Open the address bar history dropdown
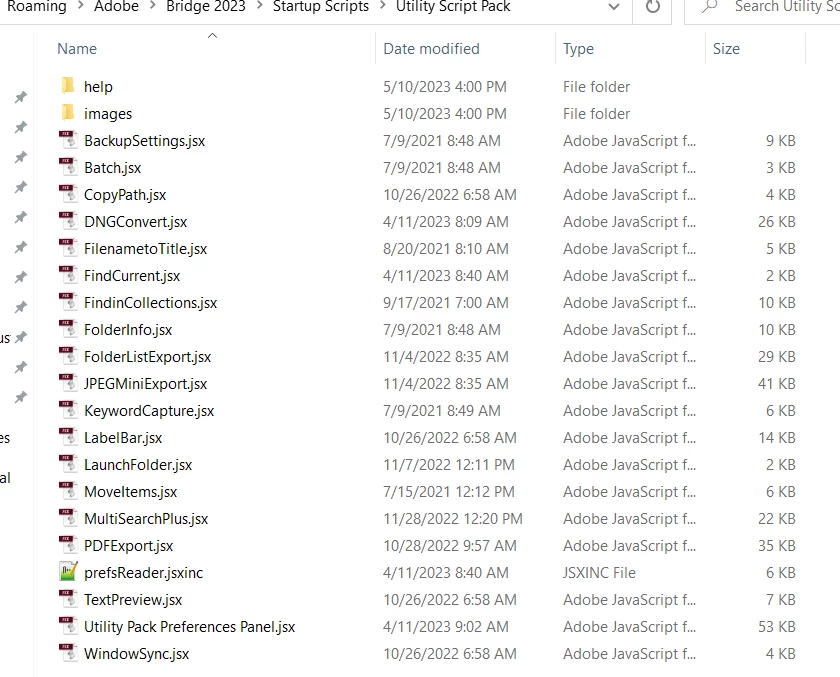The image size is (840, 677). pyautogui.click(x=614, y=7)
